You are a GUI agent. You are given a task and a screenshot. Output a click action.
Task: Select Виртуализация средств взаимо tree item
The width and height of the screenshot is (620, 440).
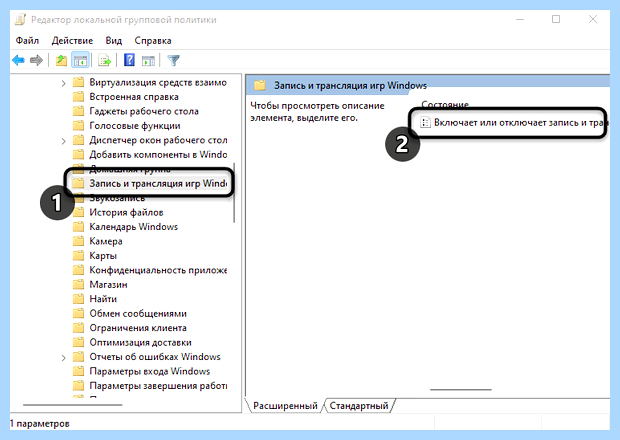pyautogui.click(x=158, y=82)
